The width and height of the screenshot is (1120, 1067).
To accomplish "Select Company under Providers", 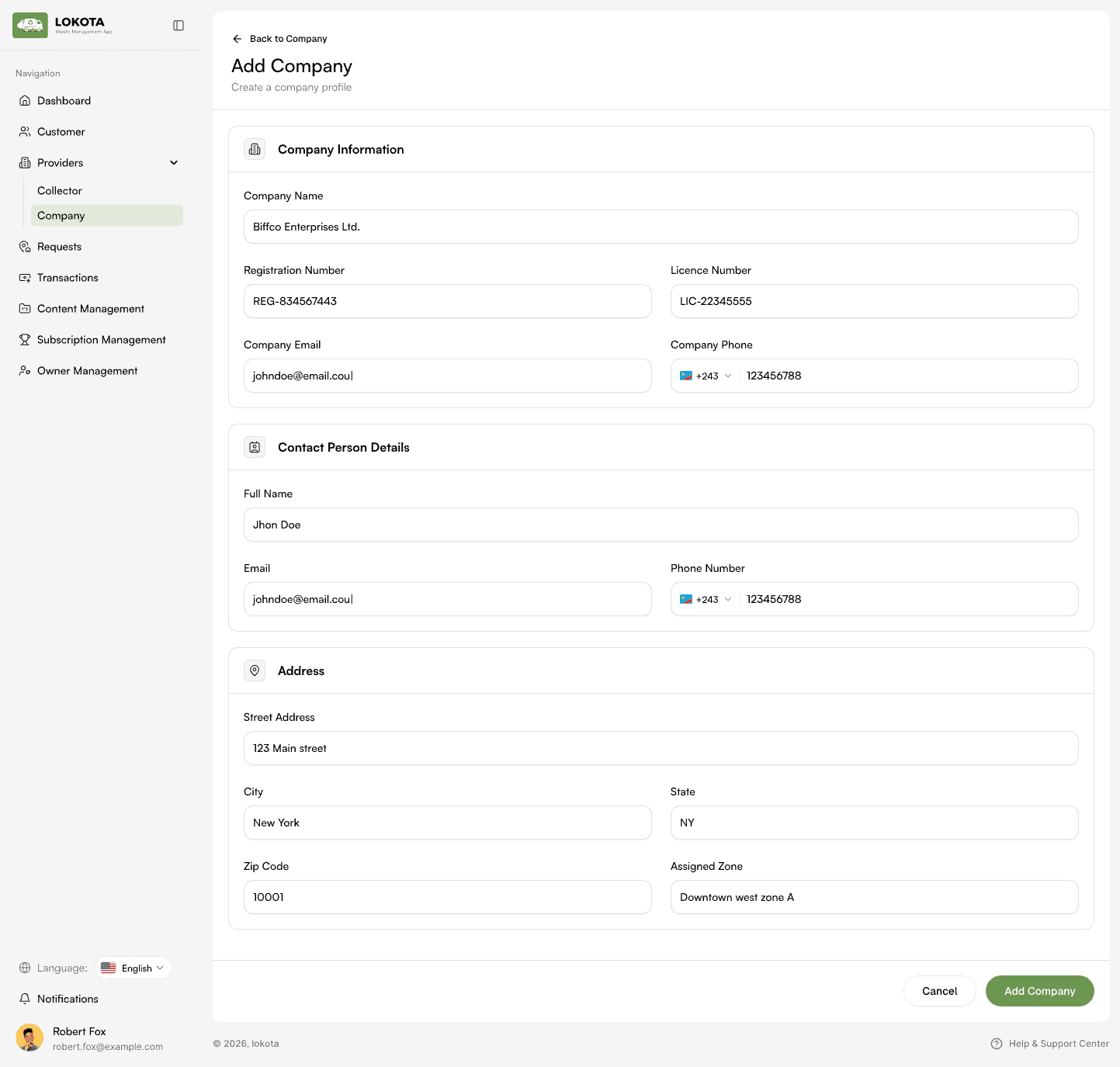I will 107,216.
